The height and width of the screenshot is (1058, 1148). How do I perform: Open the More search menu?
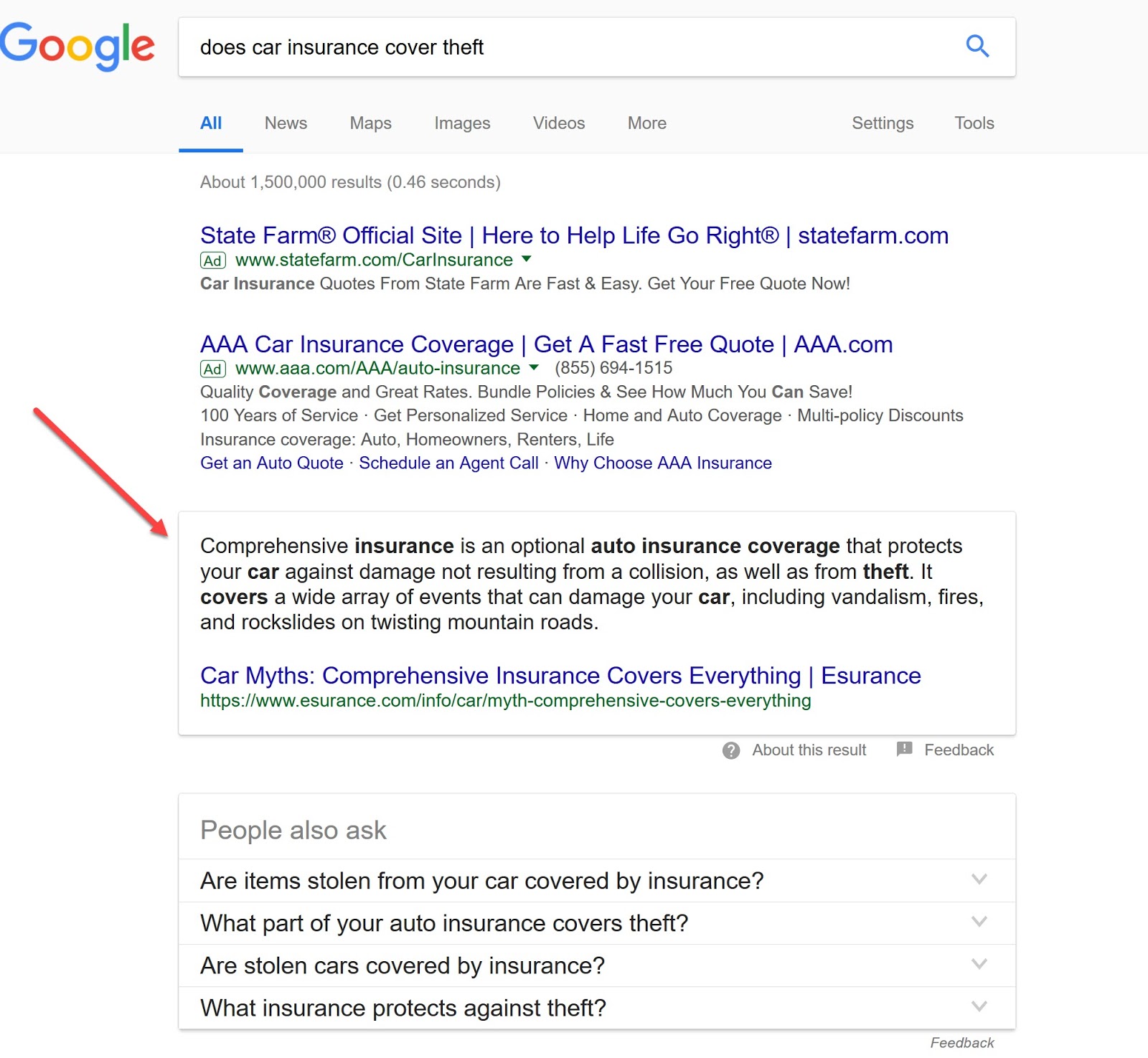pyautogui.click(x=647, y=123)
